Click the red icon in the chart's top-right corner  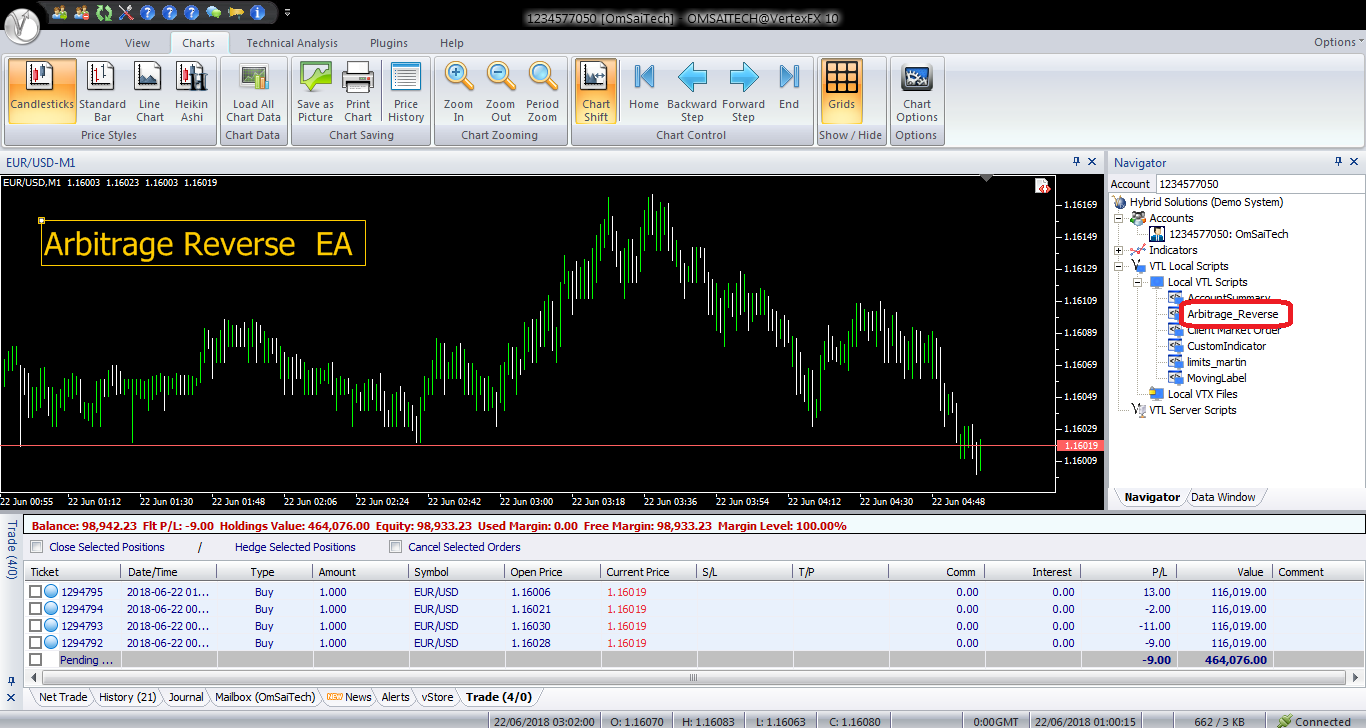[1042, 186]
